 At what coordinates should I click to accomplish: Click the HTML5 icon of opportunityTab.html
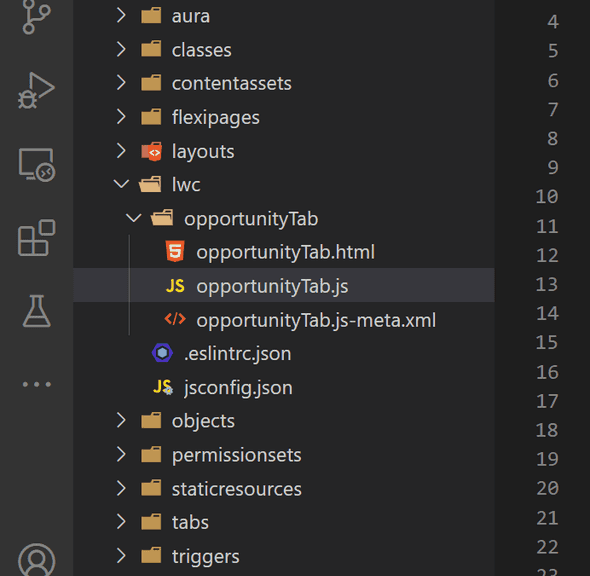(x=175, y=251)
